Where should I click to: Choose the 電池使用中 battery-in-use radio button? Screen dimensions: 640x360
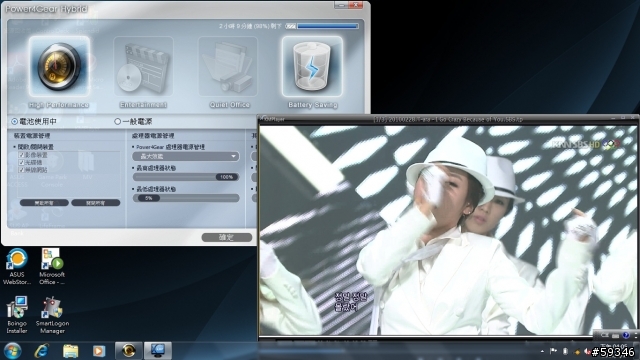point(15,122)
